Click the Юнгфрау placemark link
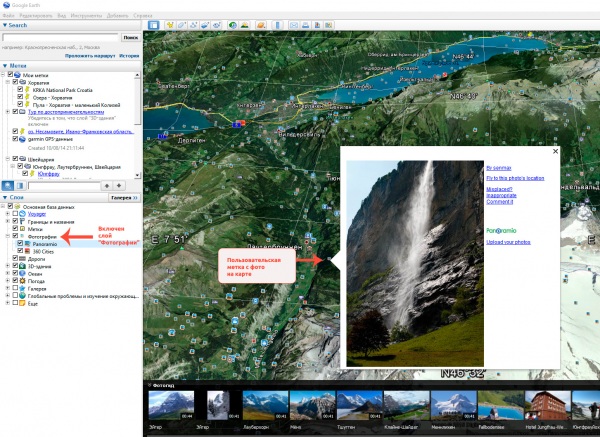Image resolution: width=600 pixels, height=437 pixels. tap(49, 174)
